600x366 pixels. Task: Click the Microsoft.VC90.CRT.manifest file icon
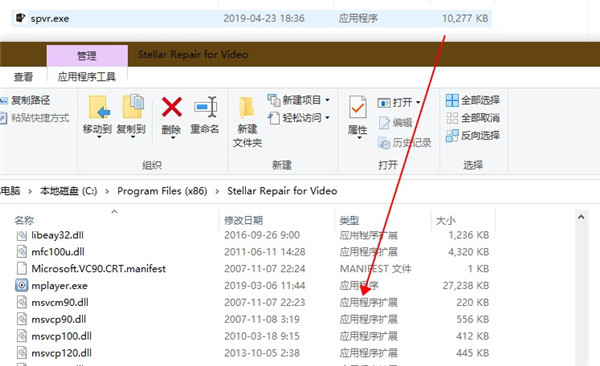22,268
